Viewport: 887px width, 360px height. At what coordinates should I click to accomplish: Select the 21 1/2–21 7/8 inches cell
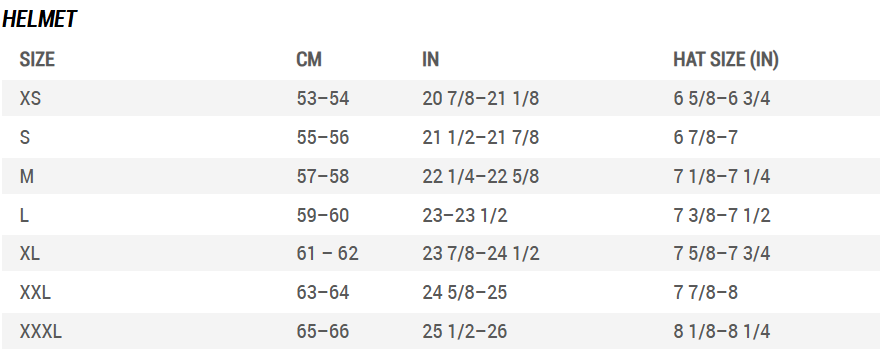pos(481,138)
